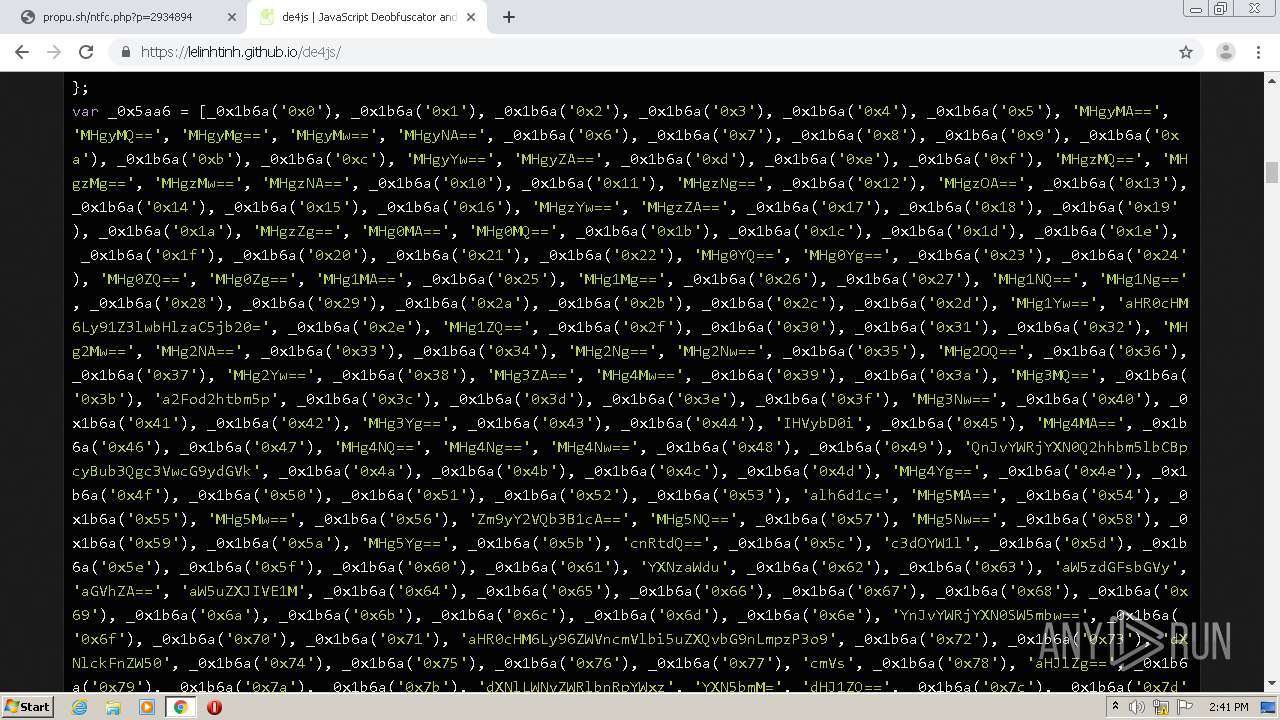
Task: Click the string 'Zm9yY2VQb3B1cA=='
Action: coord(550,519)
